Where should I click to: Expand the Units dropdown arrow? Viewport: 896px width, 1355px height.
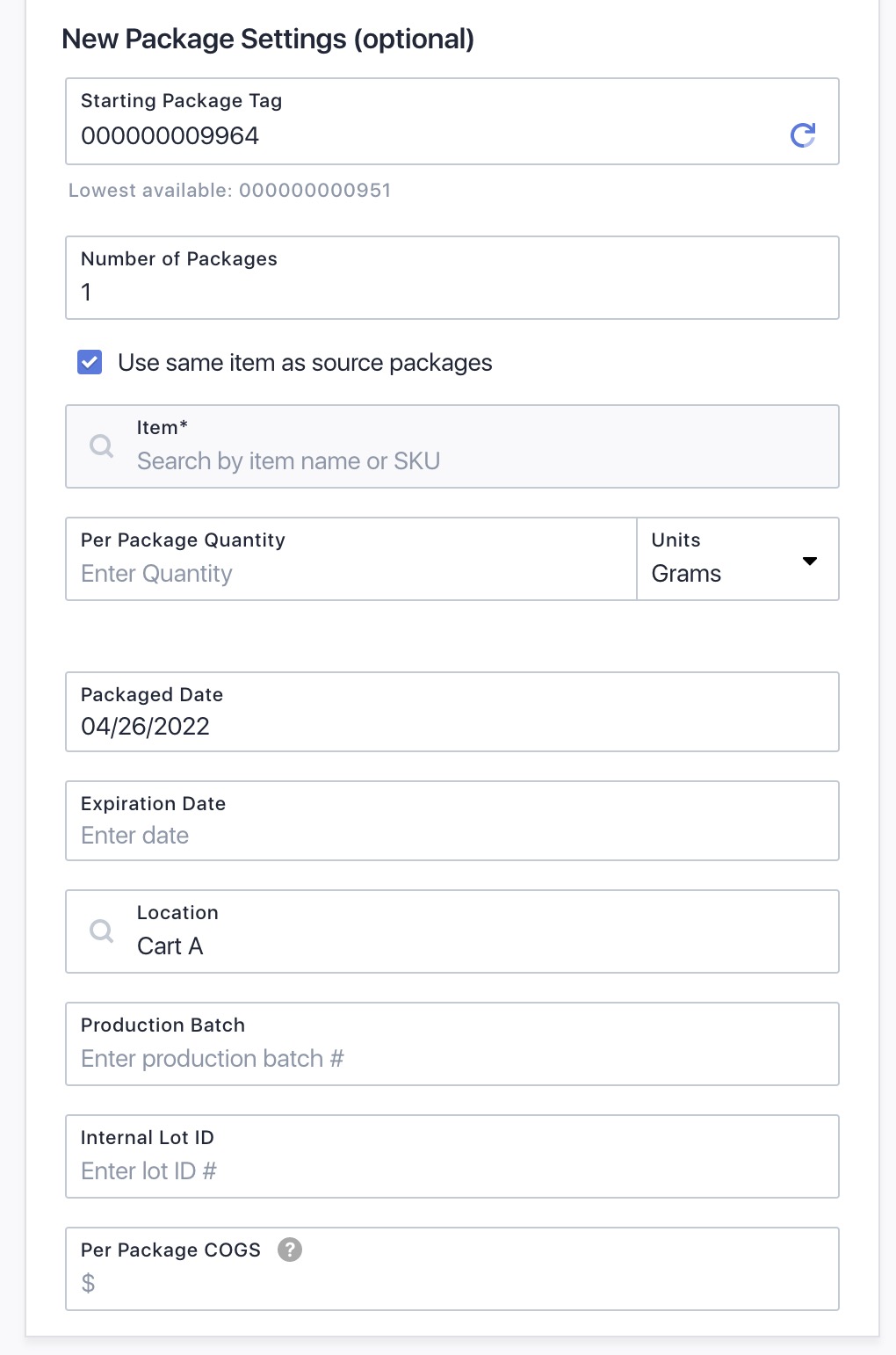(810, 561)
